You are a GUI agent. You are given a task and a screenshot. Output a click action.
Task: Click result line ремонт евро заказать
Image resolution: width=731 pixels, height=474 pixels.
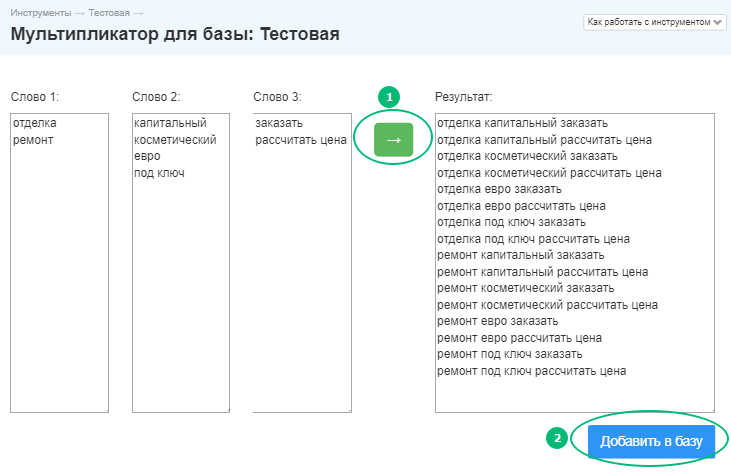point(498,322)
